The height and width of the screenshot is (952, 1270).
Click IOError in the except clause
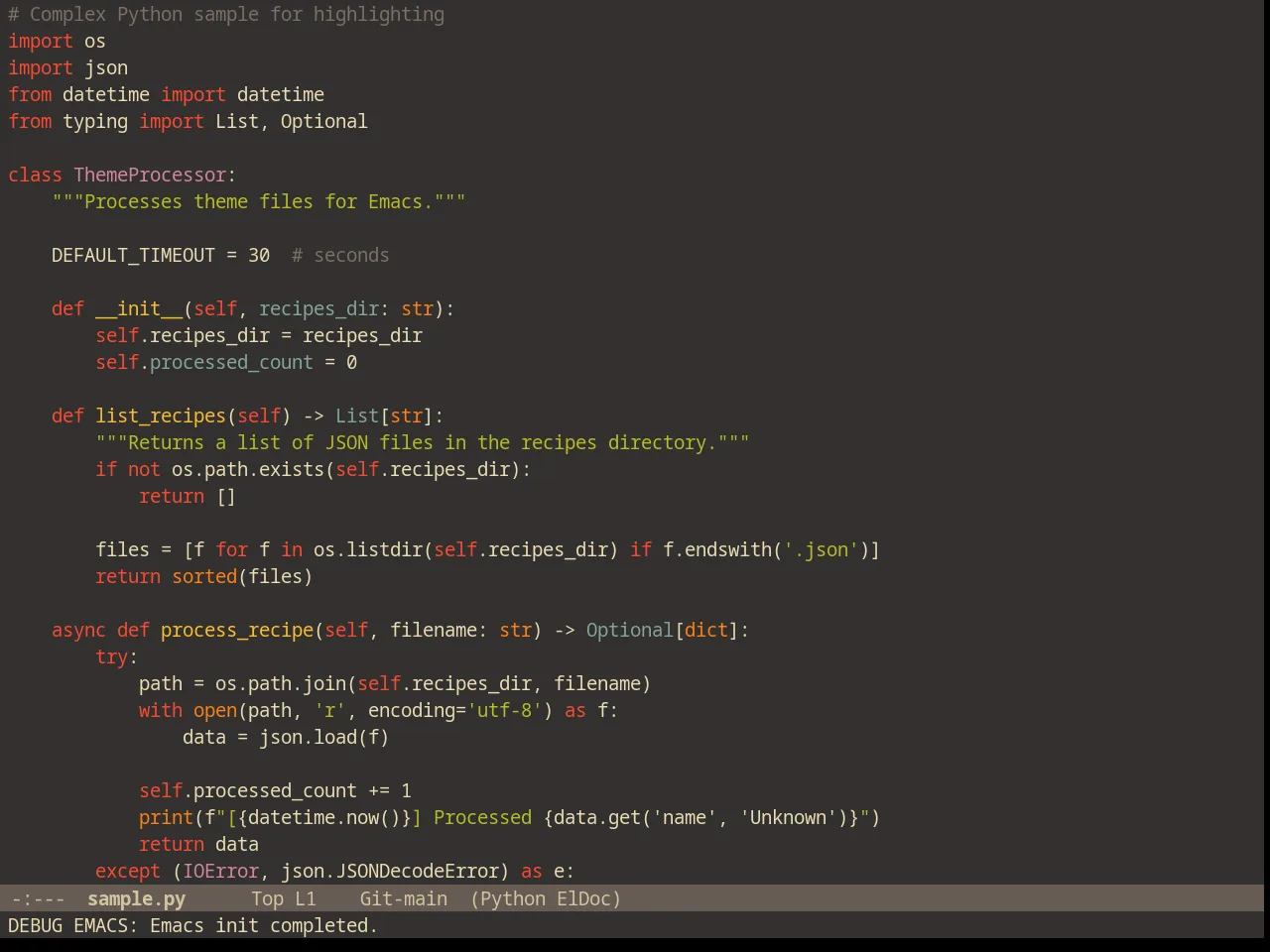220,871
